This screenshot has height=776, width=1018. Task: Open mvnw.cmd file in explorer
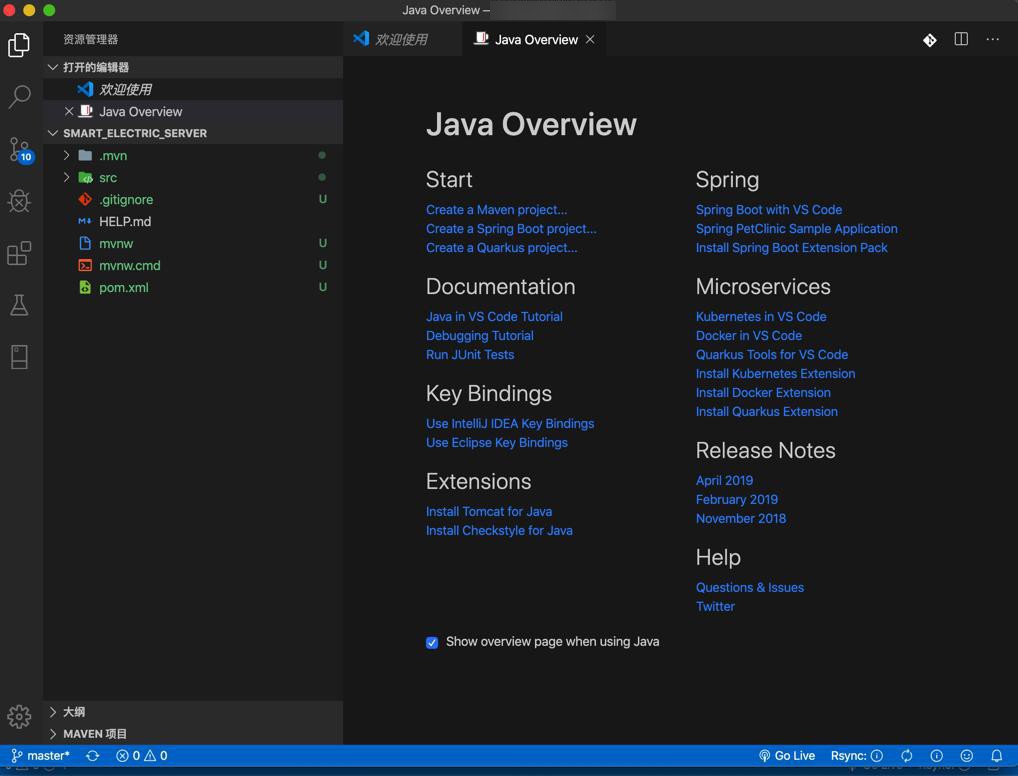click(x=193, y=265)
